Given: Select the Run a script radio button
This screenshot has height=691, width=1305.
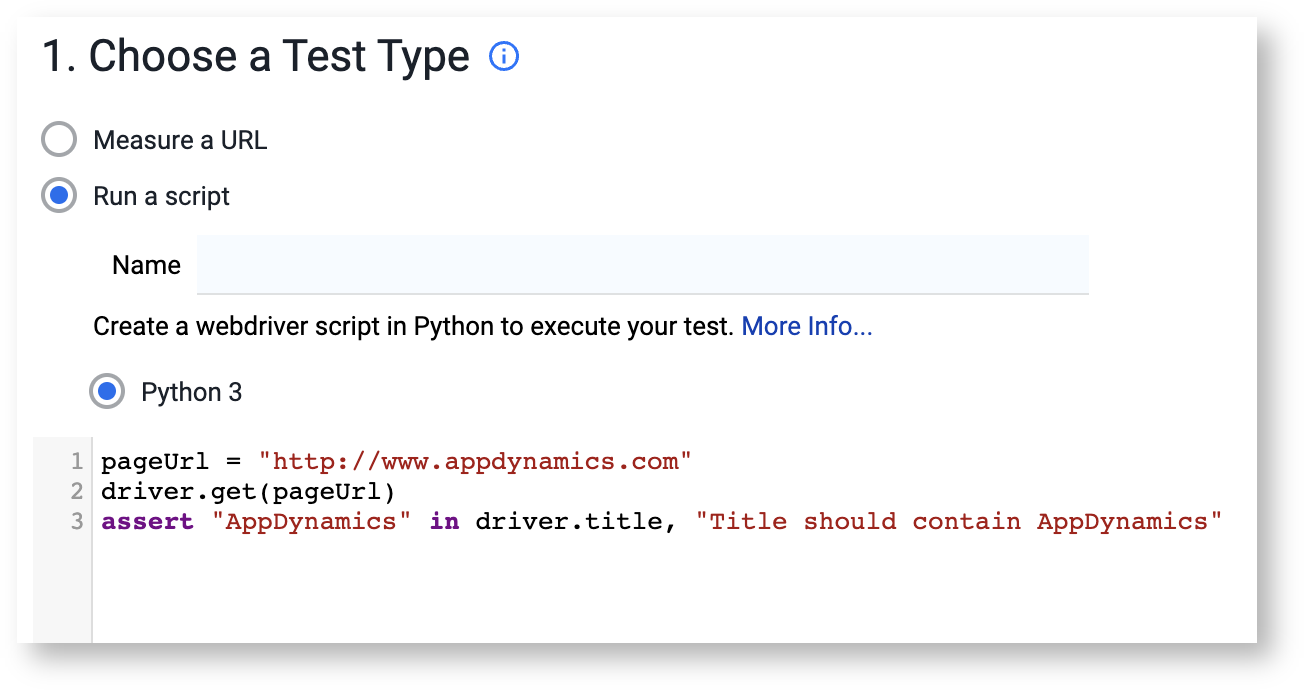Looking at the screenshot, I should 59,196.
